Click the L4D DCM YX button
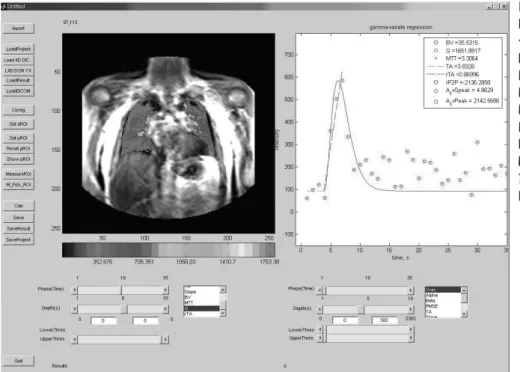Viewport: 520px width, 372px height. click(x=18, y=70)
